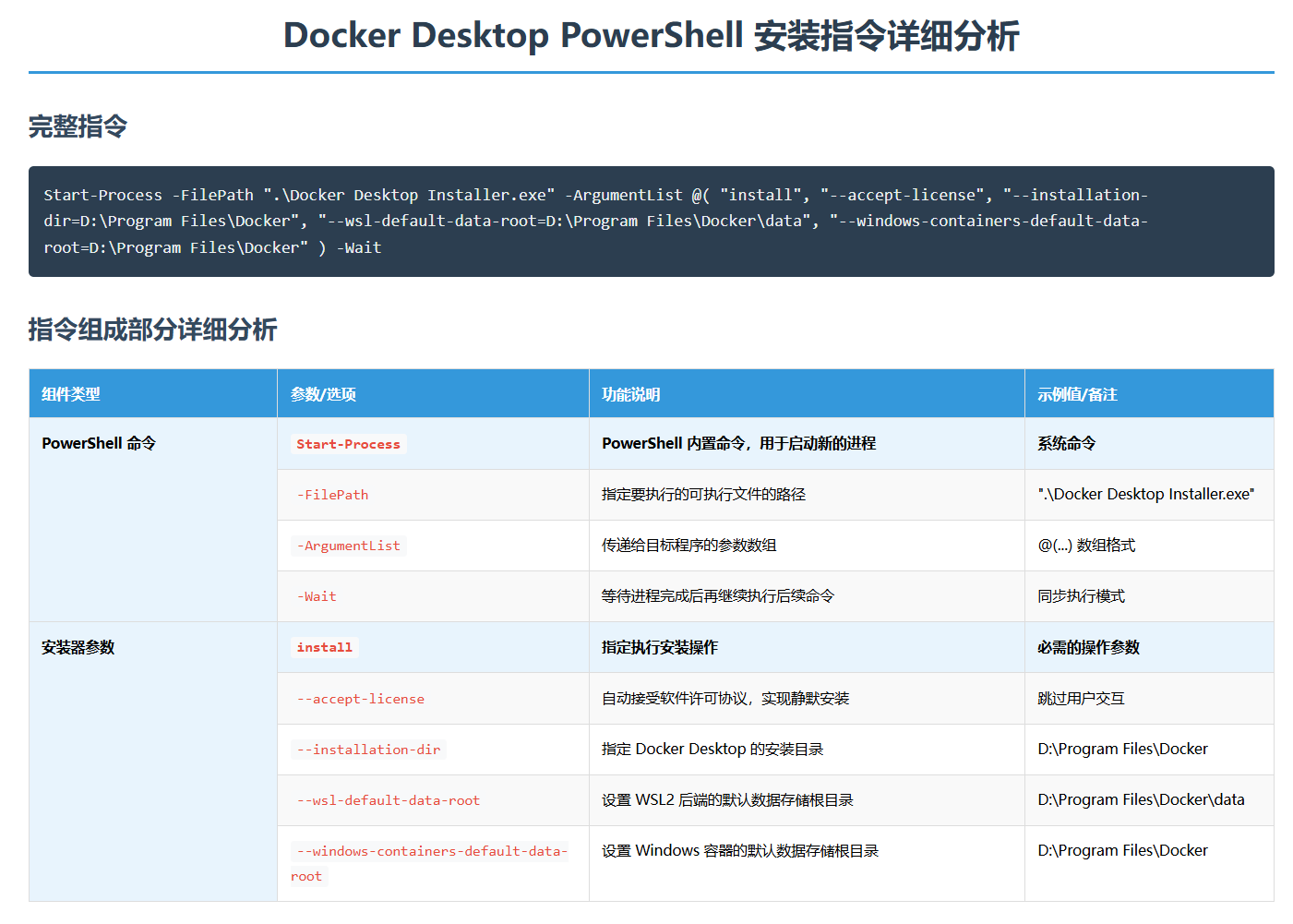Click the full command code block
This screenshot has height=924, width=1293.
point(651,222)
